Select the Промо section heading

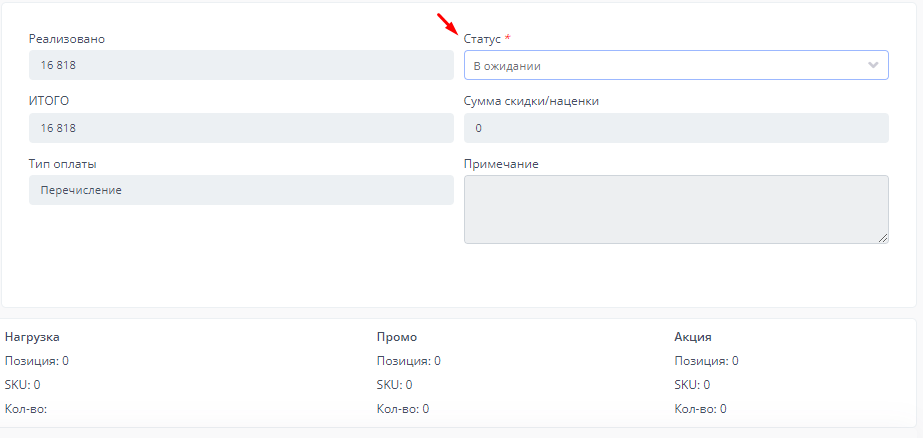click(397, 337)
